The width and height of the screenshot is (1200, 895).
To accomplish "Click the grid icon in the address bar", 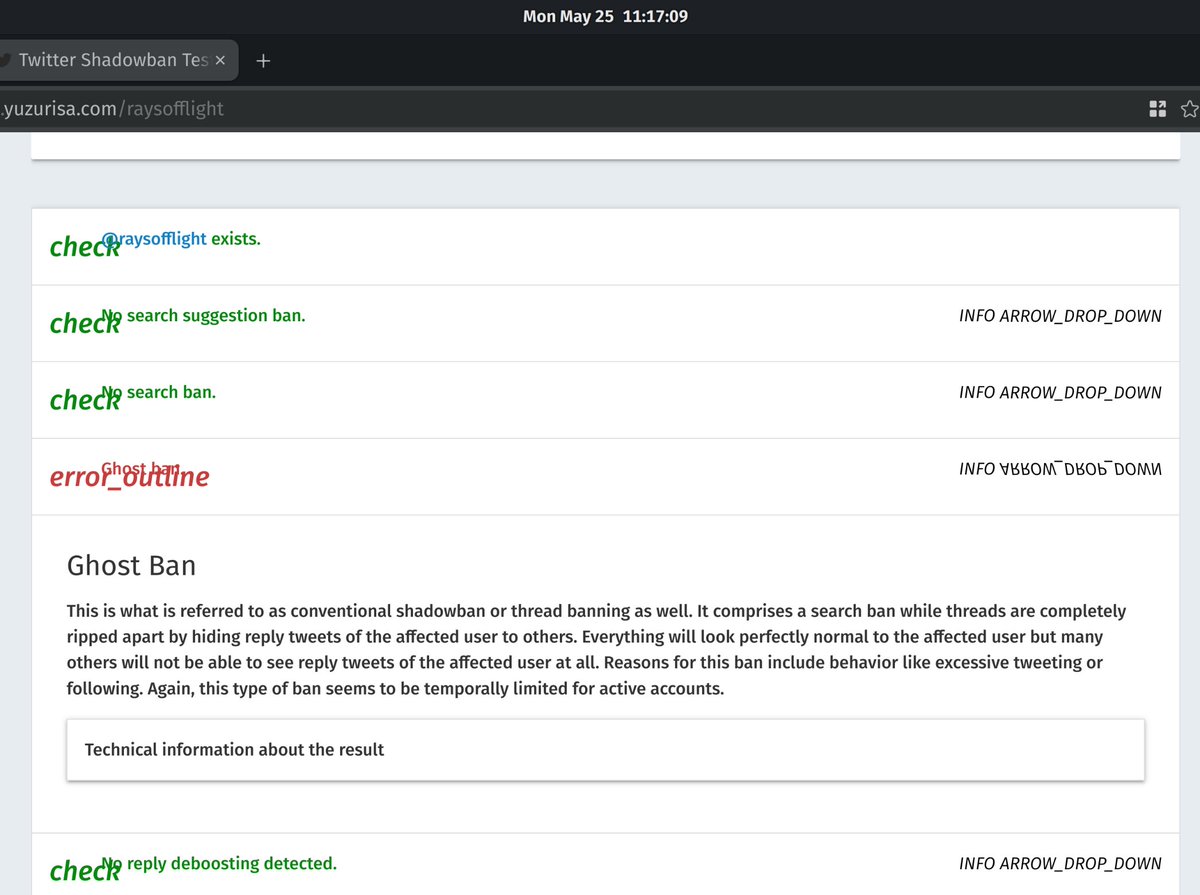I will [1158, 108].
